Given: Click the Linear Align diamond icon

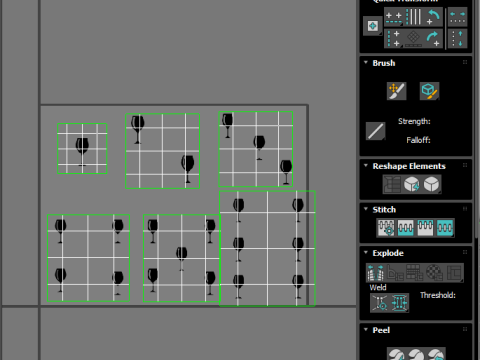Looking at the screenshot, I should click(414, 39).
